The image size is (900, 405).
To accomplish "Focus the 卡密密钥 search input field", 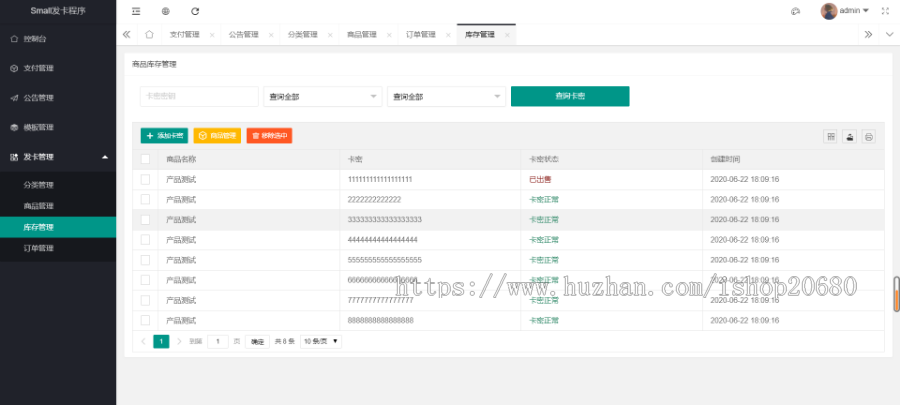I will click(x=199, y=96).
